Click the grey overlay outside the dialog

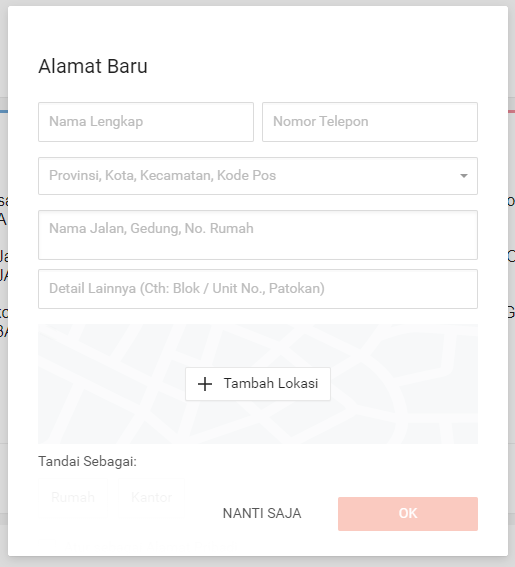point(4,398)
